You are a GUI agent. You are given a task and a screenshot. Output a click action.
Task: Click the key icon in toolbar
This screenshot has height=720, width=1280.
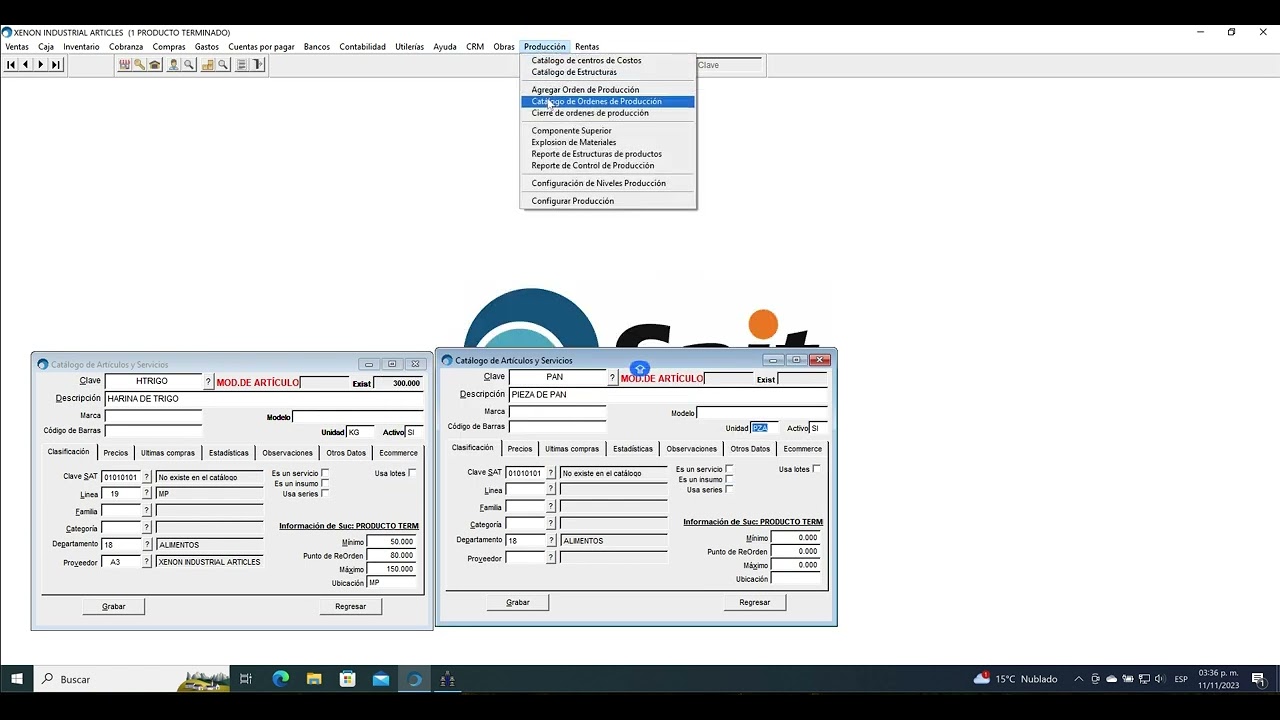coord(140,65)
